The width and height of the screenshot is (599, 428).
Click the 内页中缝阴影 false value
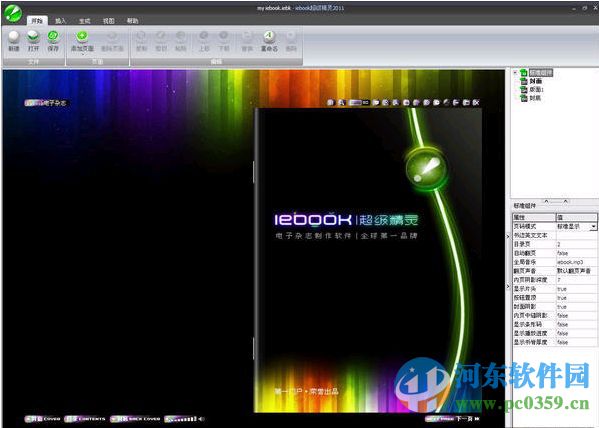[x=576, y=316]
